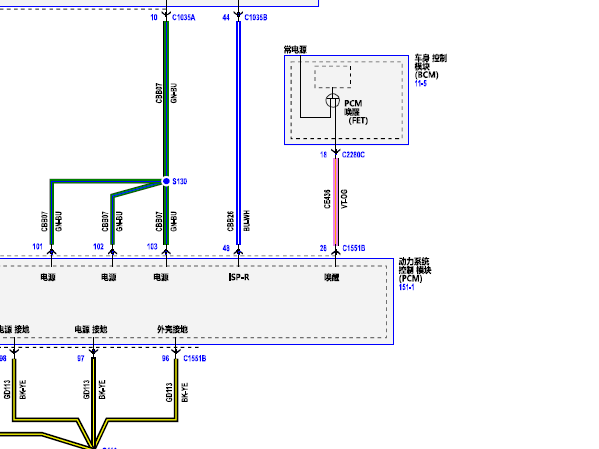Viewport: 599px width, 449px height.
Task: Select pin number 48 below CBB26
Action: tap(226, 248)
